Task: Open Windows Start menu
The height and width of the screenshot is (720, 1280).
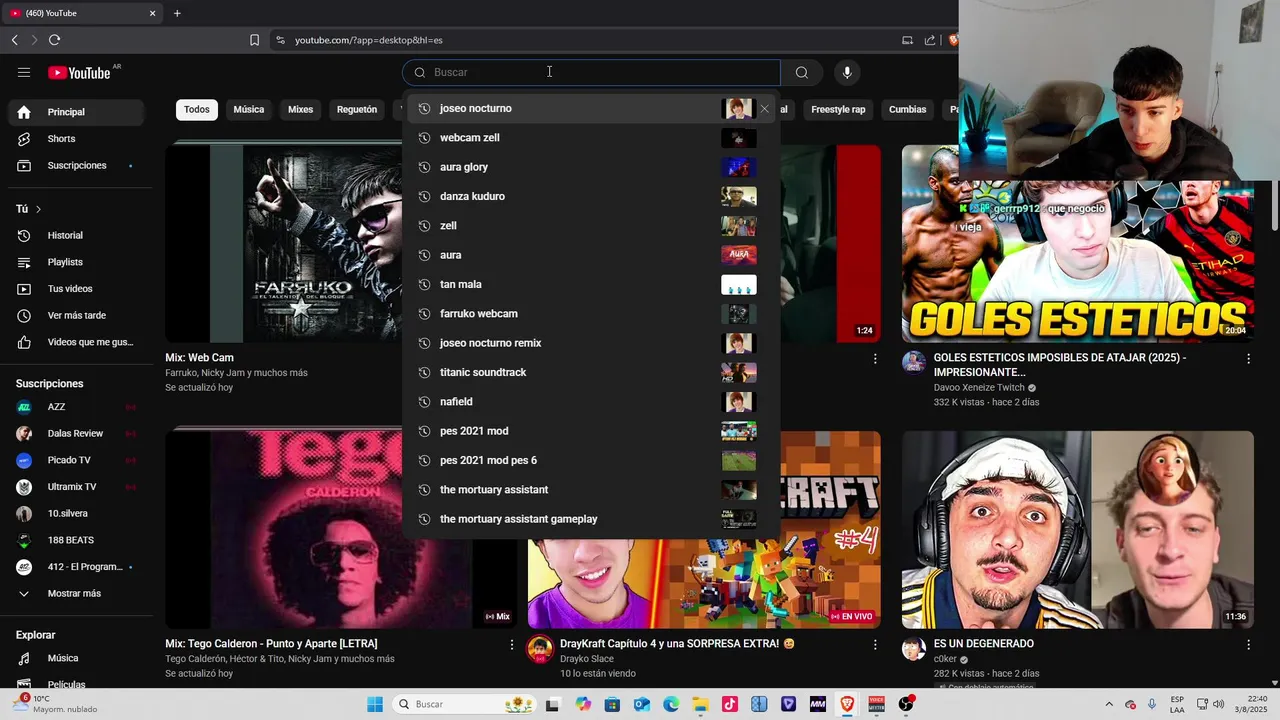Action: point(375,704)
